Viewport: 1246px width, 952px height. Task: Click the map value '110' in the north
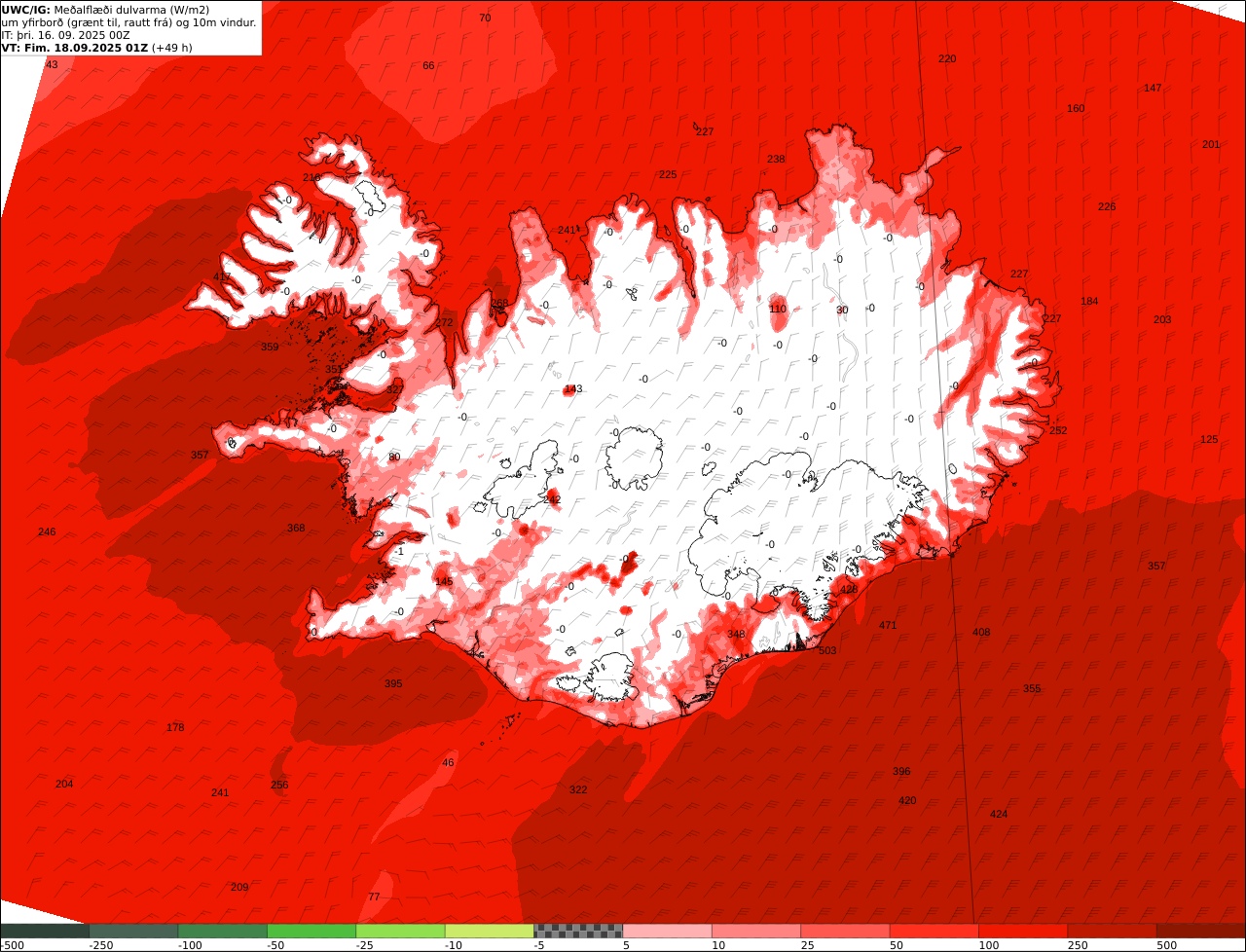coord(778,309)
